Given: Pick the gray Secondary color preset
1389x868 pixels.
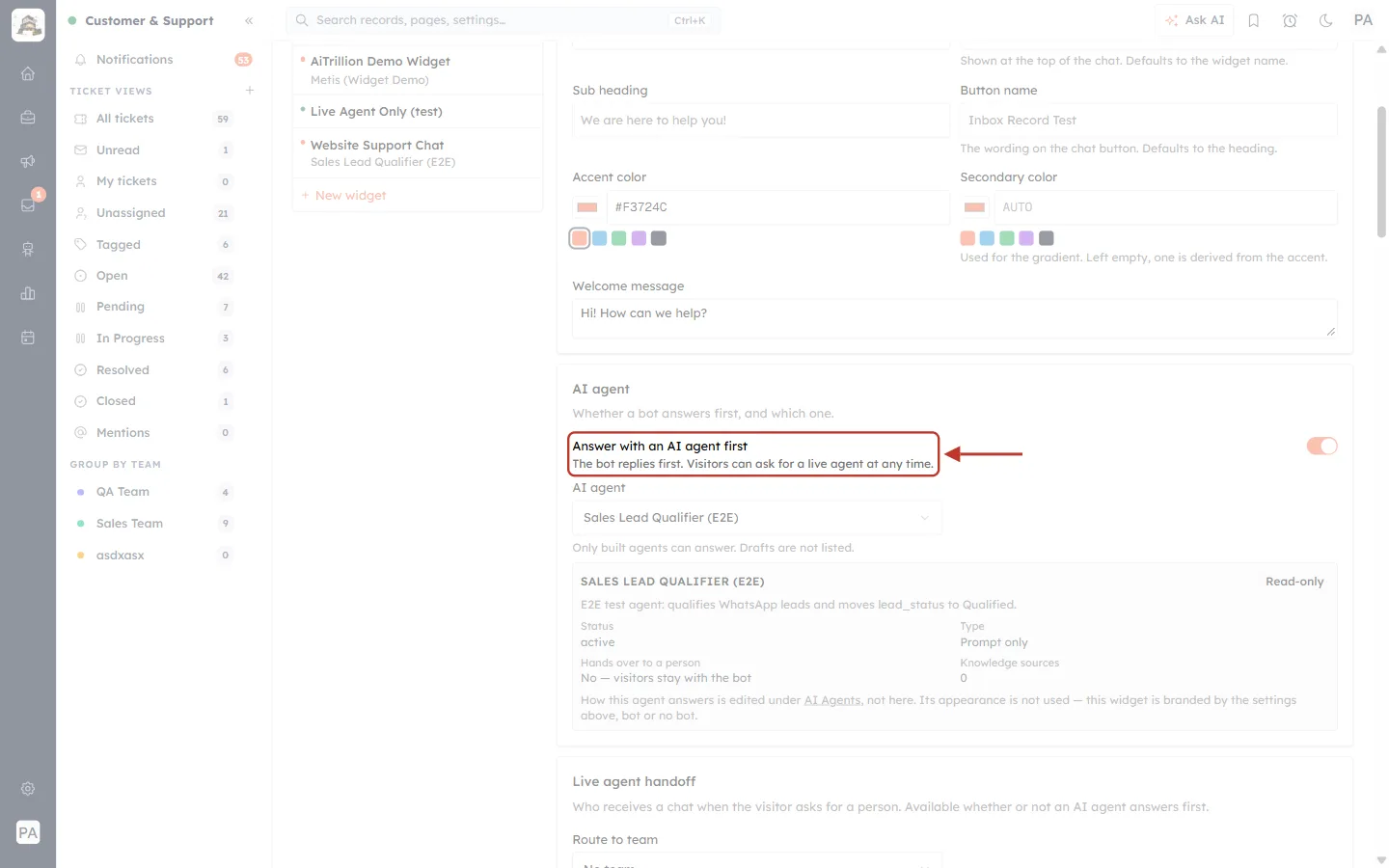Looking at the screenshot, I should (1047, 238).
